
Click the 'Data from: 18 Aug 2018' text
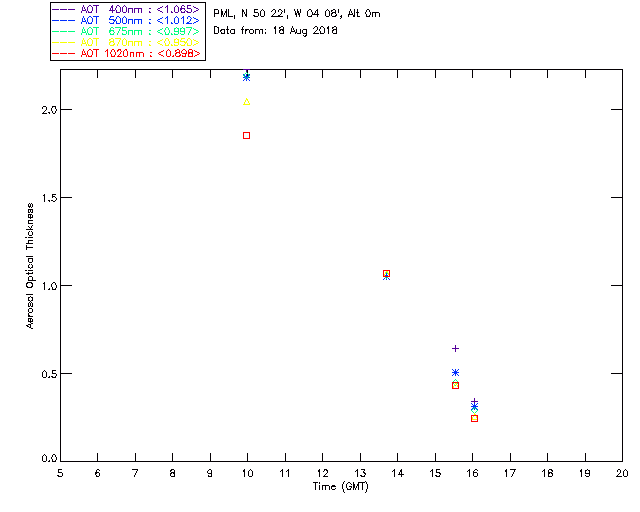(x=276, y=31)
